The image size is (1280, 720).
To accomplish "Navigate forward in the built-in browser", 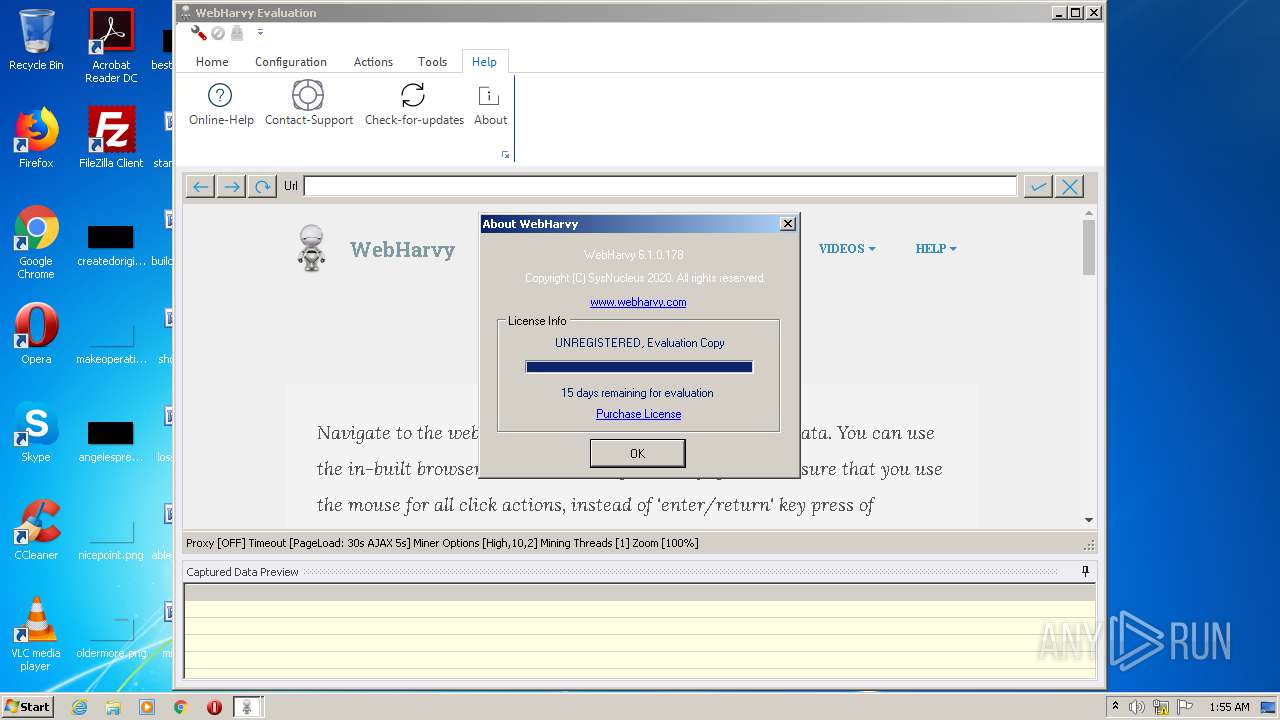I will point(231,186).
